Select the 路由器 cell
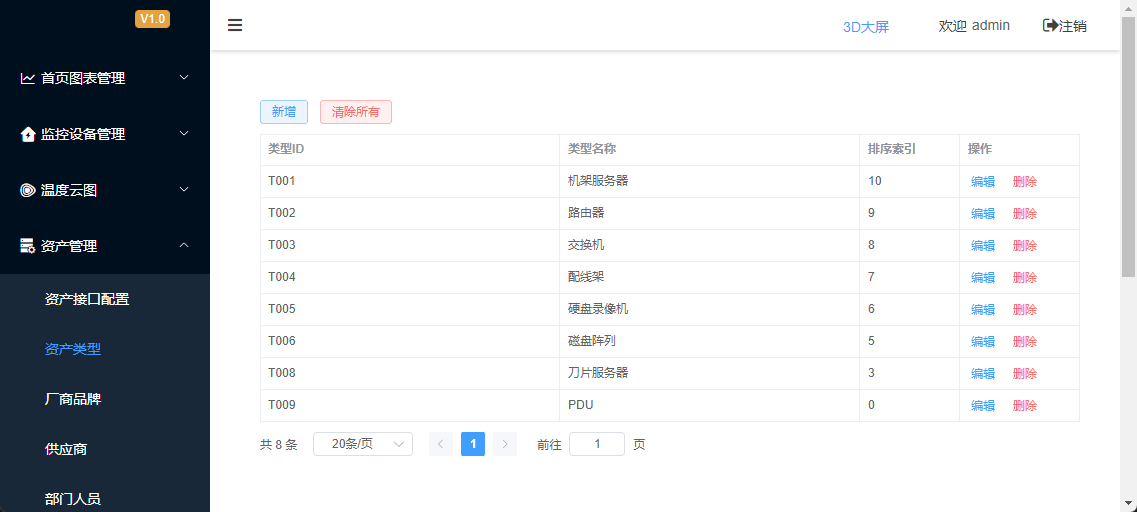This screenshot has width=1137, height=512. 709,213
